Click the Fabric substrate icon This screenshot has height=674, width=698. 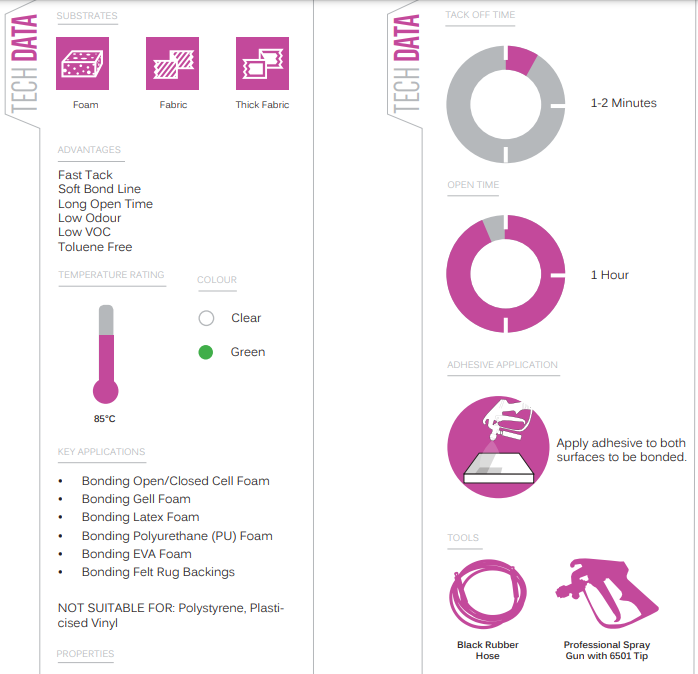point(172,63)
